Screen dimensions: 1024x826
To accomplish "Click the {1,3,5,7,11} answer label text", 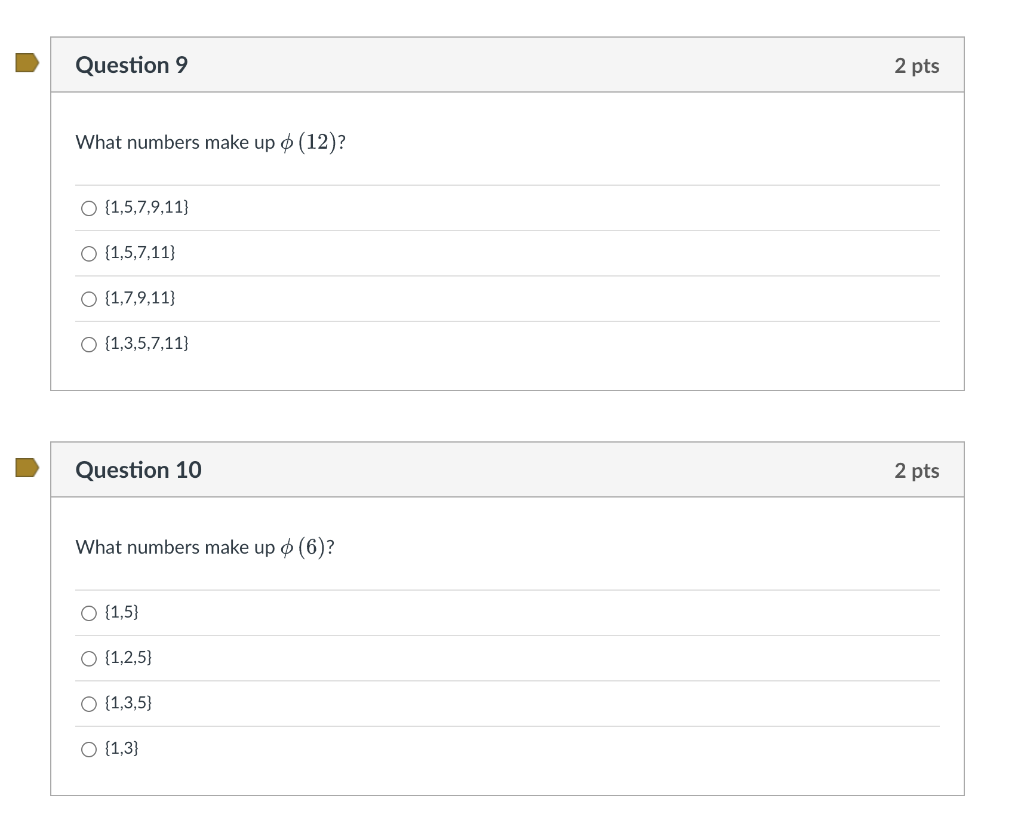I will (147, 344).
